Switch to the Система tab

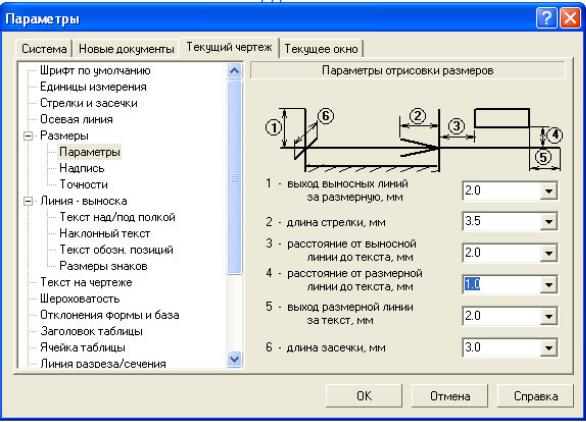click(x=44, y=49)
